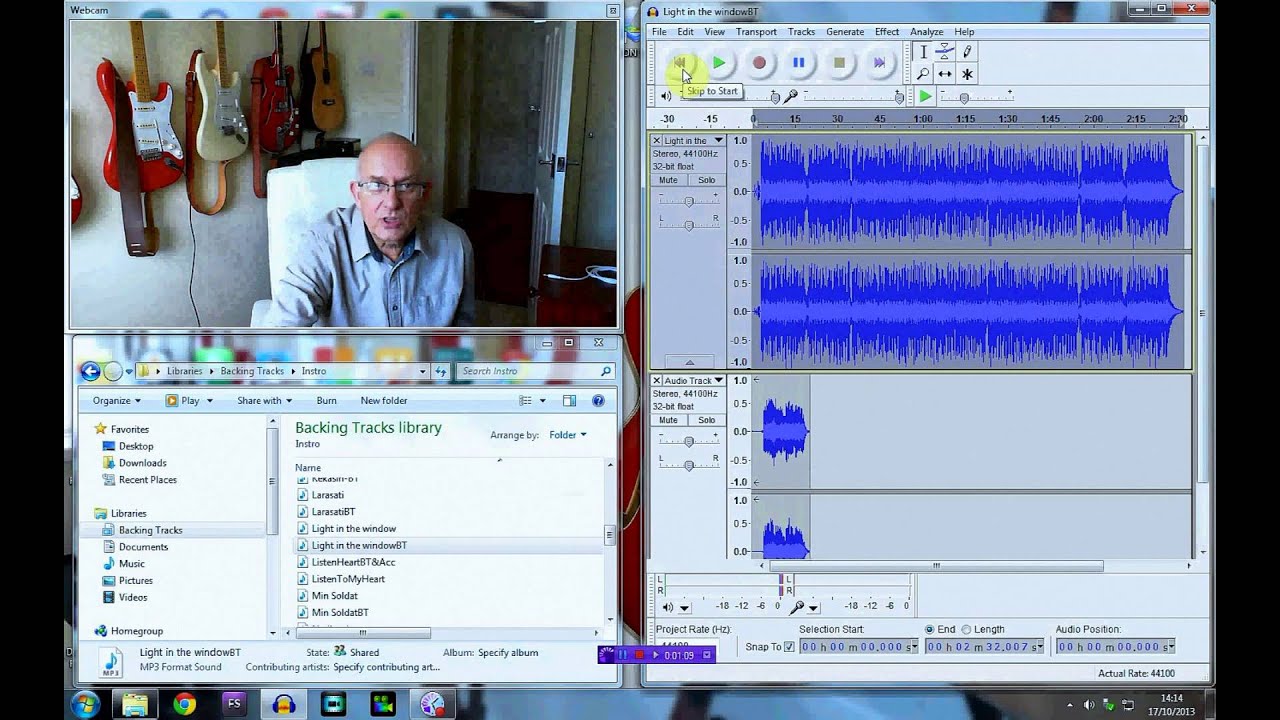Image resolution: width=1280 pixels, height=720 pixels.
Task: Open Google Chrome from the taskbar
Action: click(x=184, y=704)
